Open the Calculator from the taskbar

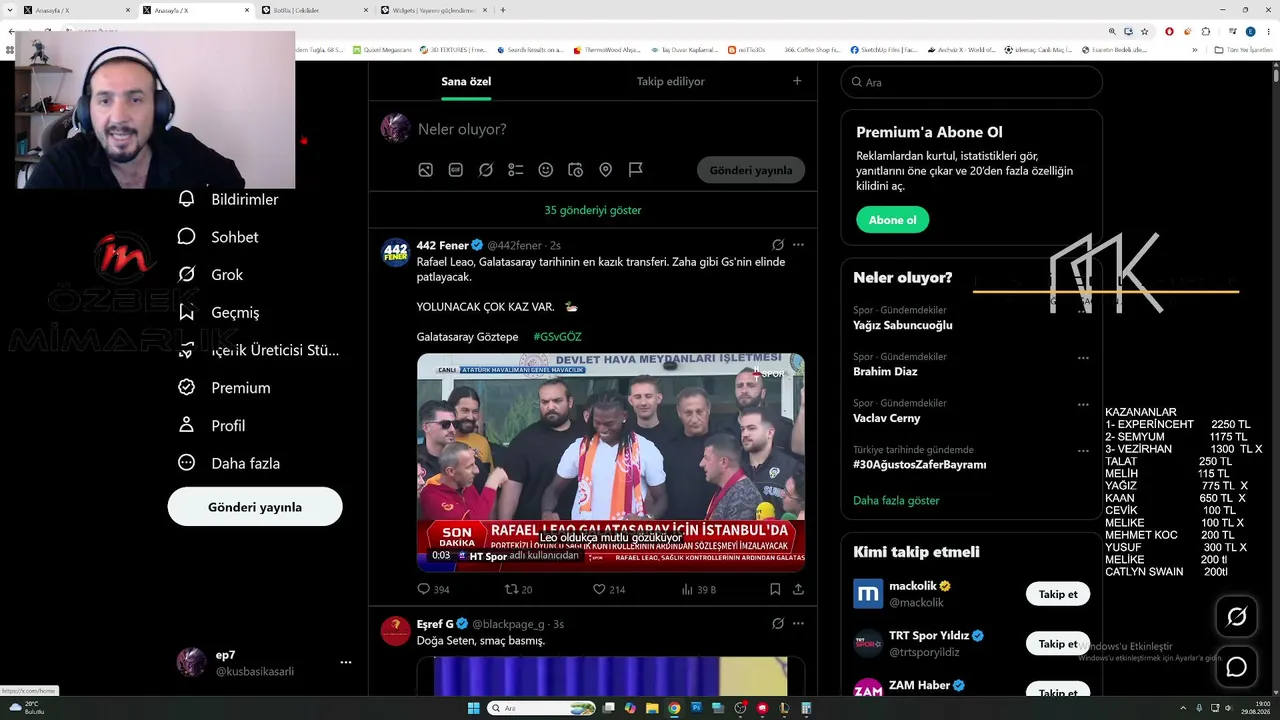click(806, 708)
